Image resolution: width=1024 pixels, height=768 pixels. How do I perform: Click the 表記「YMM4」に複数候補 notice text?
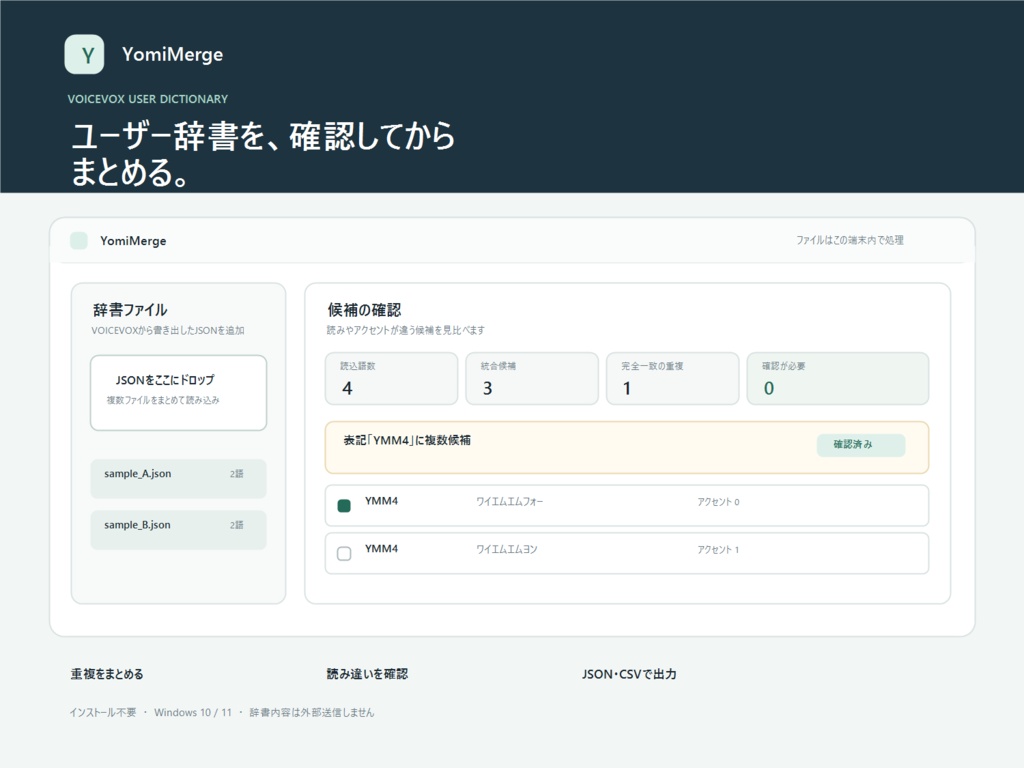point(407,440)
